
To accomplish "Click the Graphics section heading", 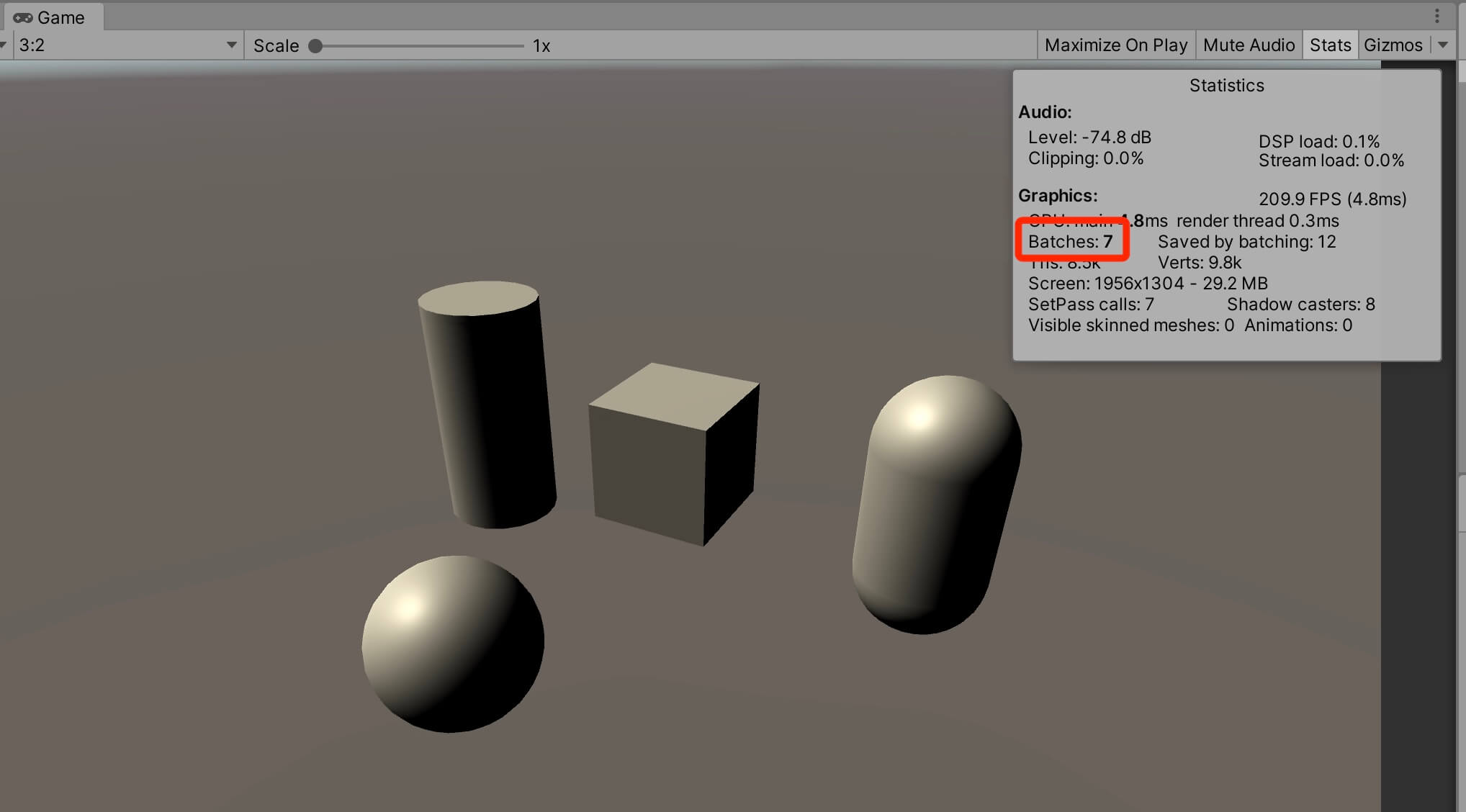I will pyautogui.click(x=1058, y=196).
